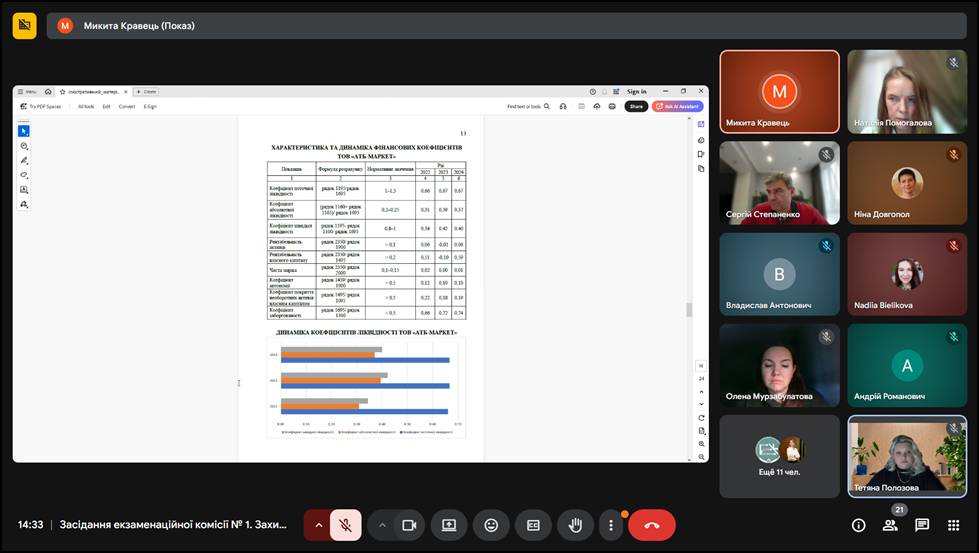Click the present screen icon
979x553 pixels.
pos(449,525)
